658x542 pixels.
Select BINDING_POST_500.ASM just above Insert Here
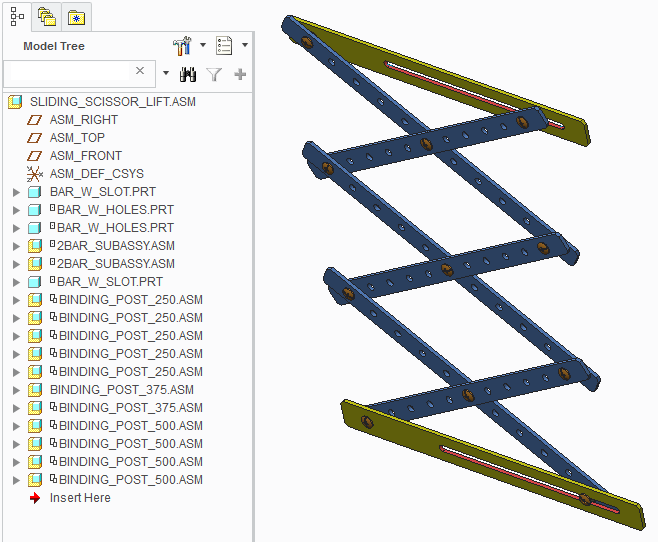pyautogui.click(x=131, y=480)
